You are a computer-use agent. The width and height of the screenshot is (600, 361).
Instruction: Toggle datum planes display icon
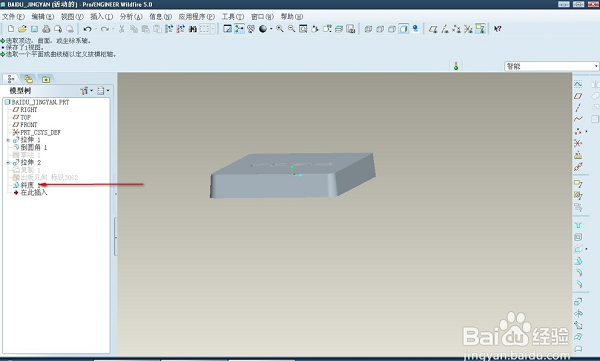(x=433, y=29)
